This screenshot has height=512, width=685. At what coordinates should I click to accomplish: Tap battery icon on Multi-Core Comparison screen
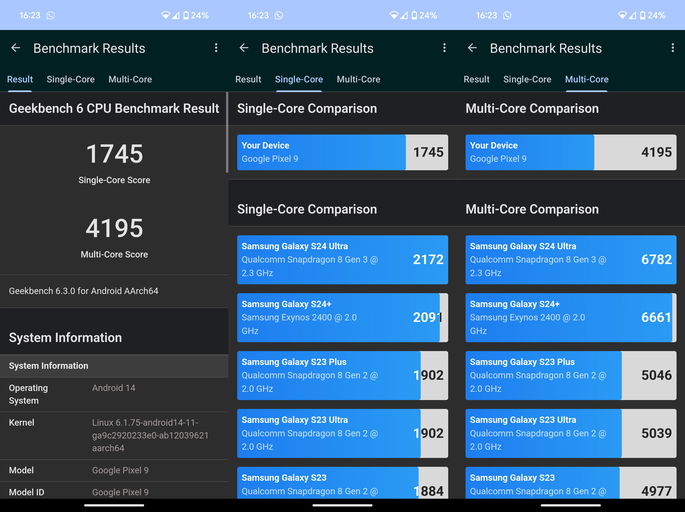643,16
